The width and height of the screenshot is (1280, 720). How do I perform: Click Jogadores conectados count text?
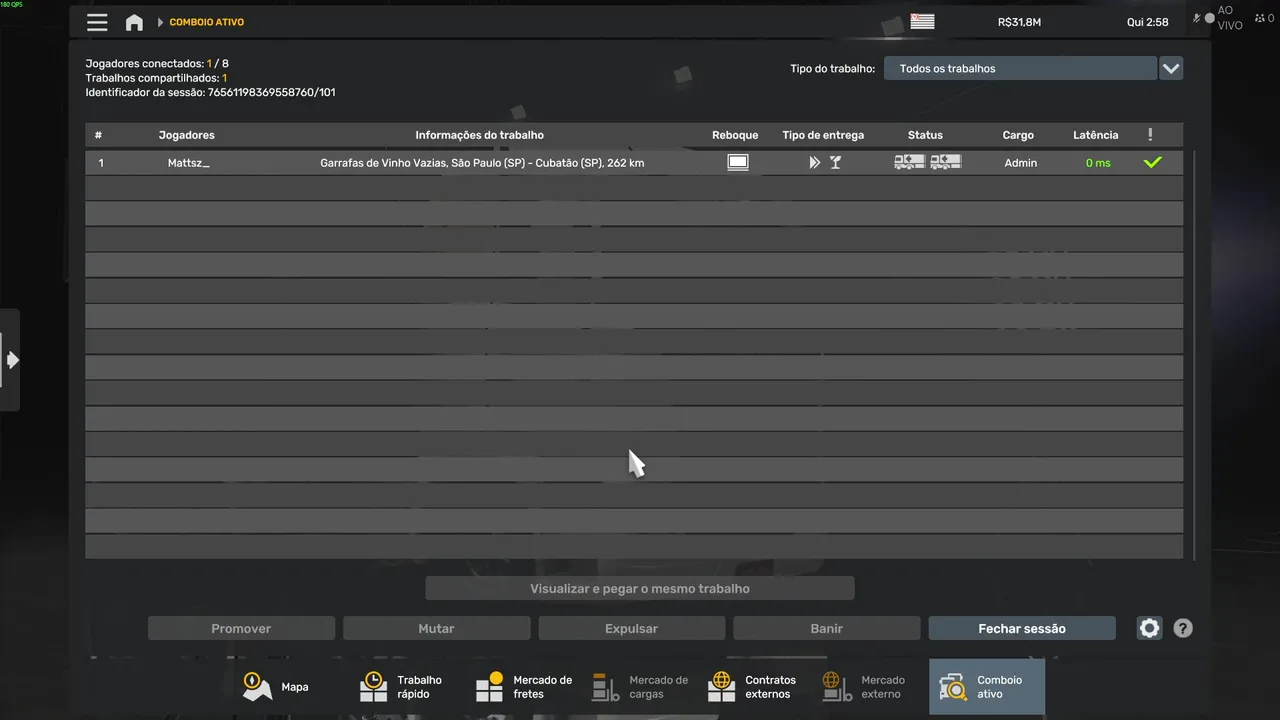[x=157, y=64]
